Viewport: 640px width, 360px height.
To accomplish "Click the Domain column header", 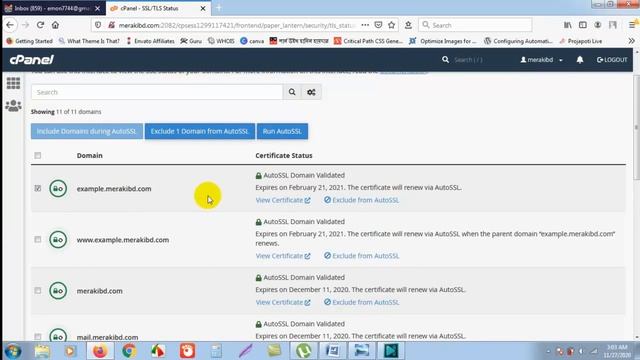I will (x=89, y=156).
